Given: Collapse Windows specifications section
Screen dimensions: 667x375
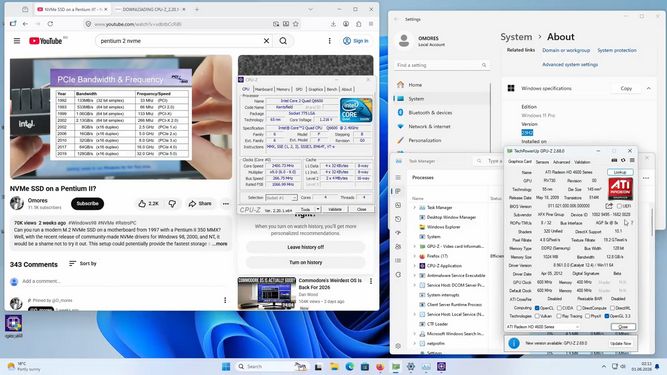Looking at the screenshot, I should [x=648, y=88].
